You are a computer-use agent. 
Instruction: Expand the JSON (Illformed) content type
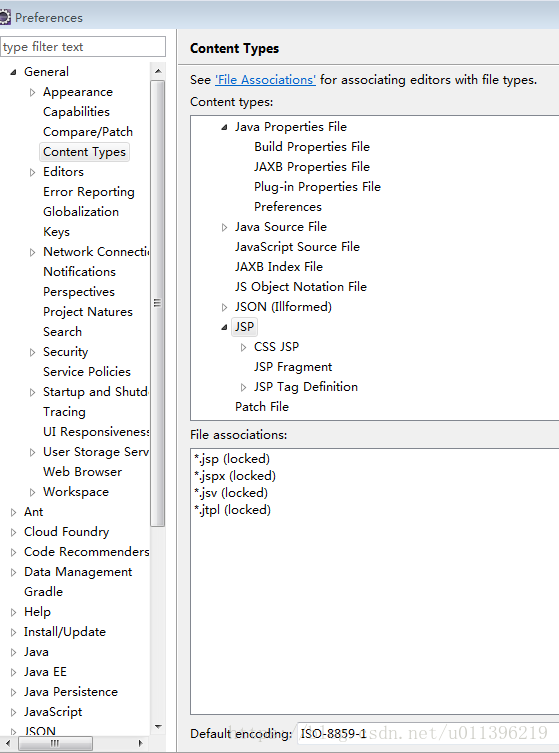coord(224,307)
